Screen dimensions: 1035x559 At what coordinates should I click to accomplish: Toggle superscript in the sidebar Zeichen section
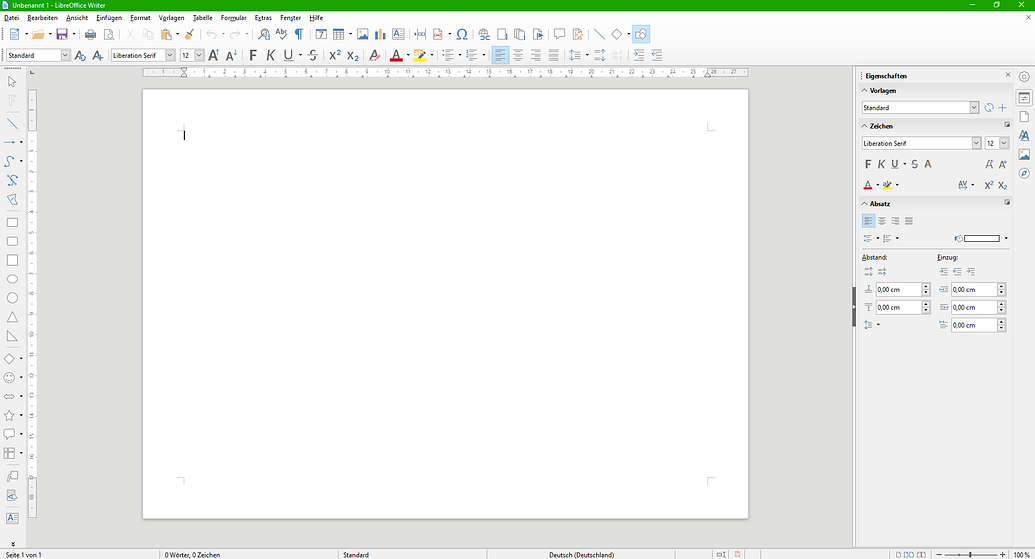(988, 185)
